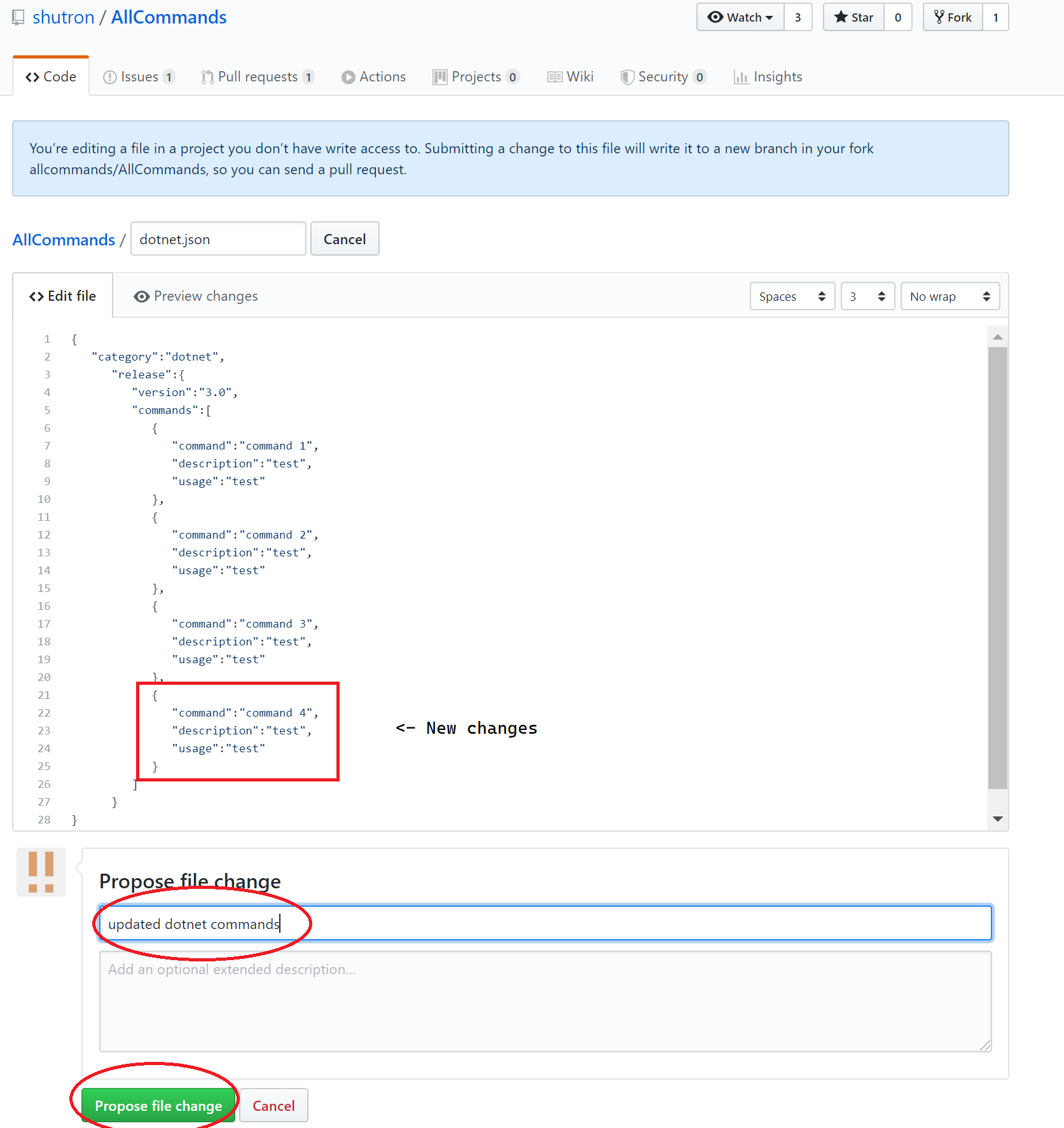Open the shutron user profile link

tap(64, 17)
